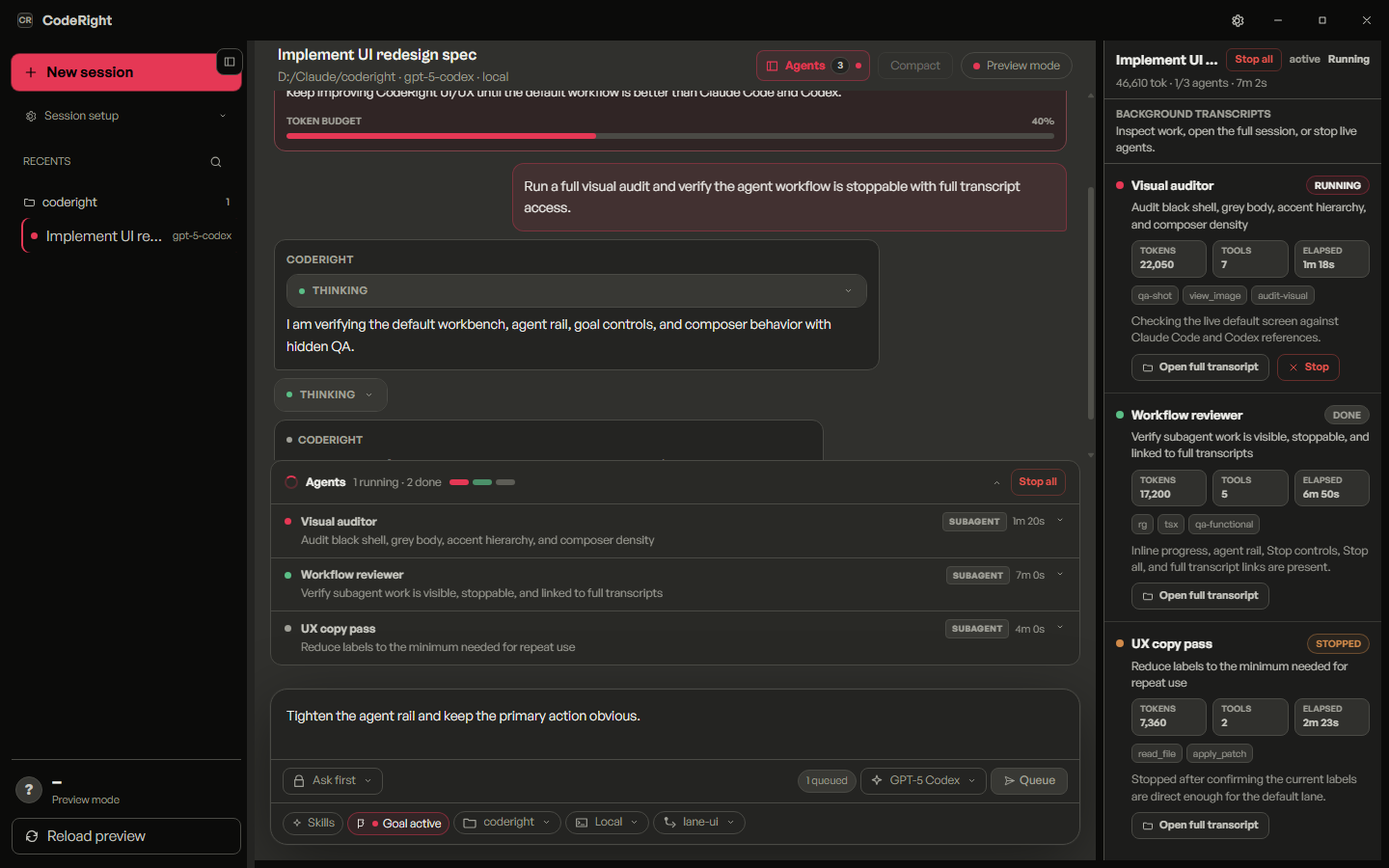
Task: Open full transcript for Visual auditor
Action: pos(1200,367)
